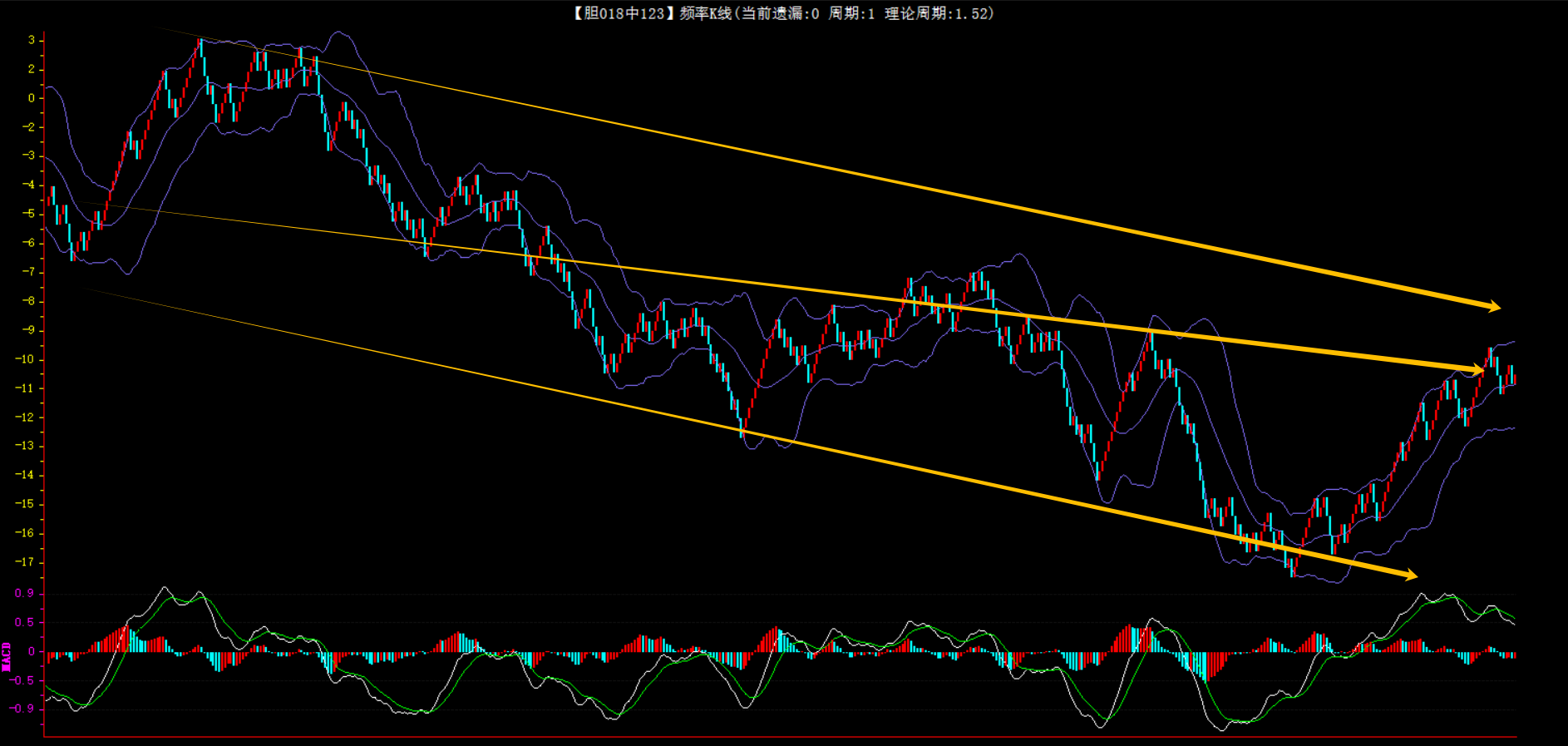Click the -17 label on price axis
1568x746 pixels.
[25, 562]
